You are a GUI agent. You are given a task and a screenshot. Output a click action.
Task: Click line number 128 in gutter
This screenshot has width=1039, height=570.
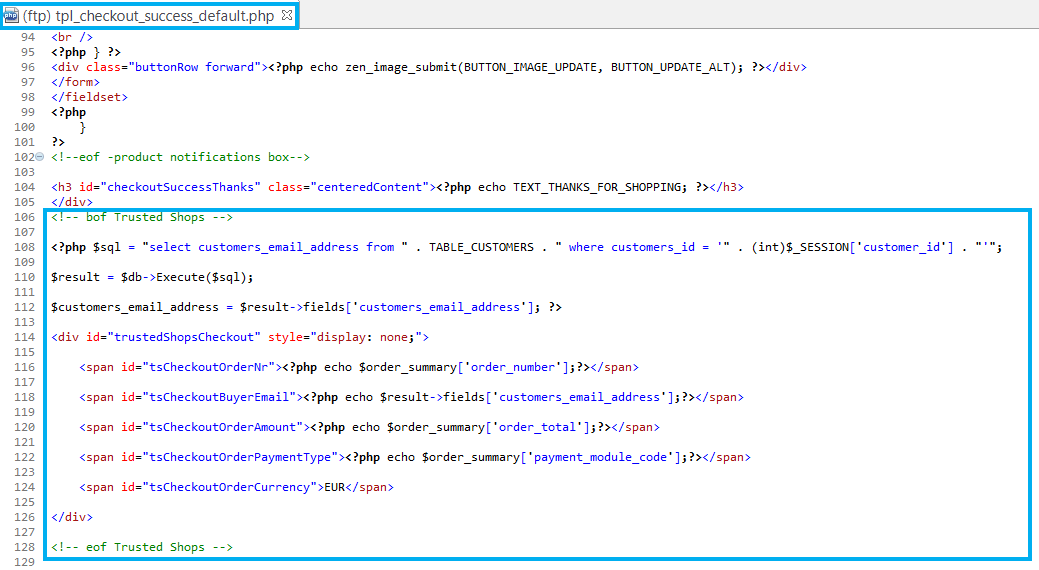(x=25, y=547)
